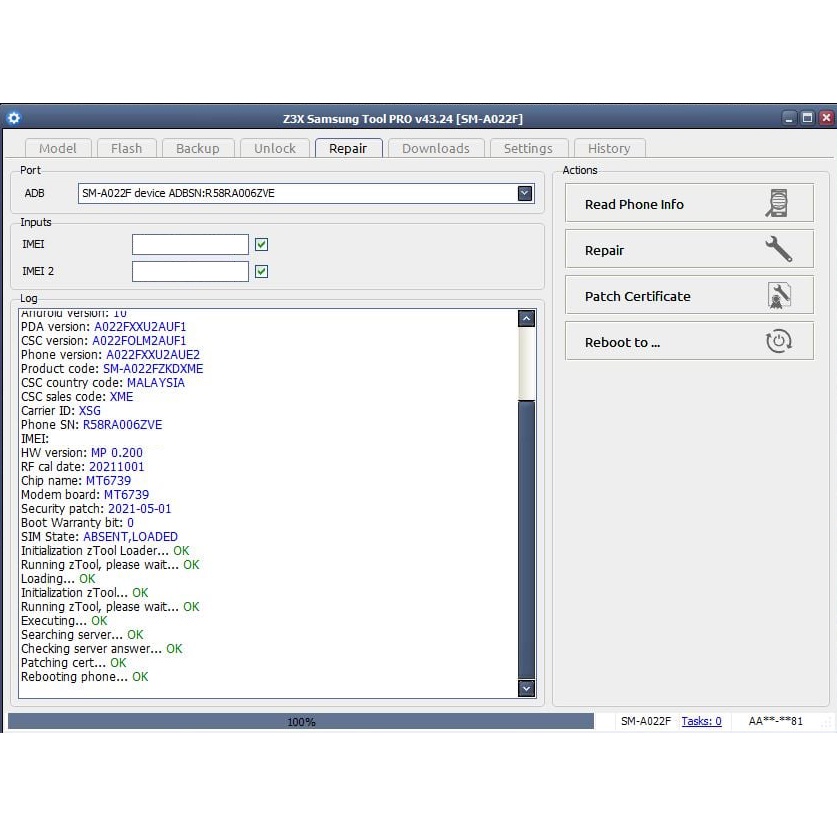
Task: Click Modem board MT6739 value
Action: click(126, 495)
